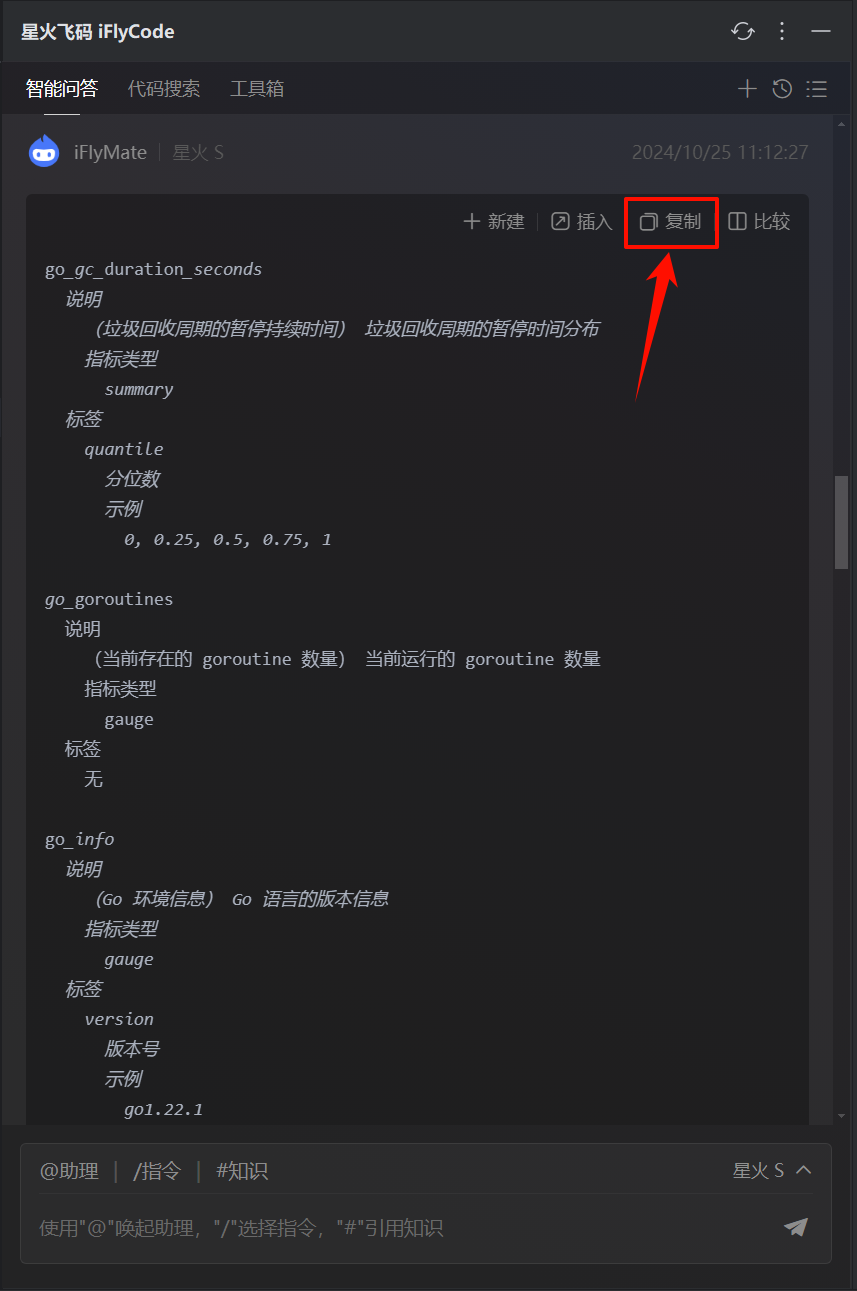The height and width of the screenshot is (1291, 857).
Task: Create new file with 新建 button
Action: (494, 222)
